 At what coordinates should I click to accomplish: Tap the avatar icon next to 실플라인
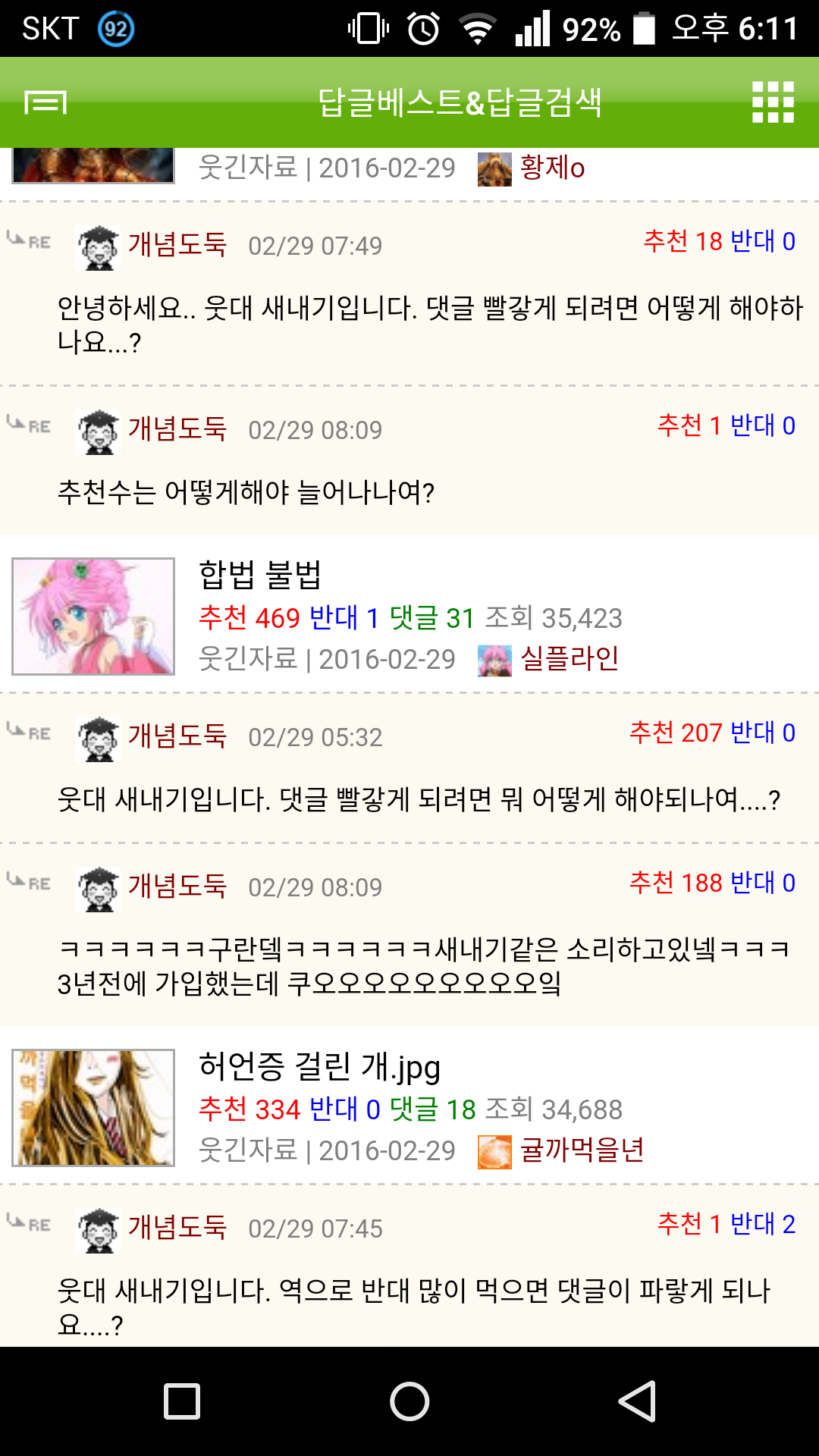click(494, 660)
